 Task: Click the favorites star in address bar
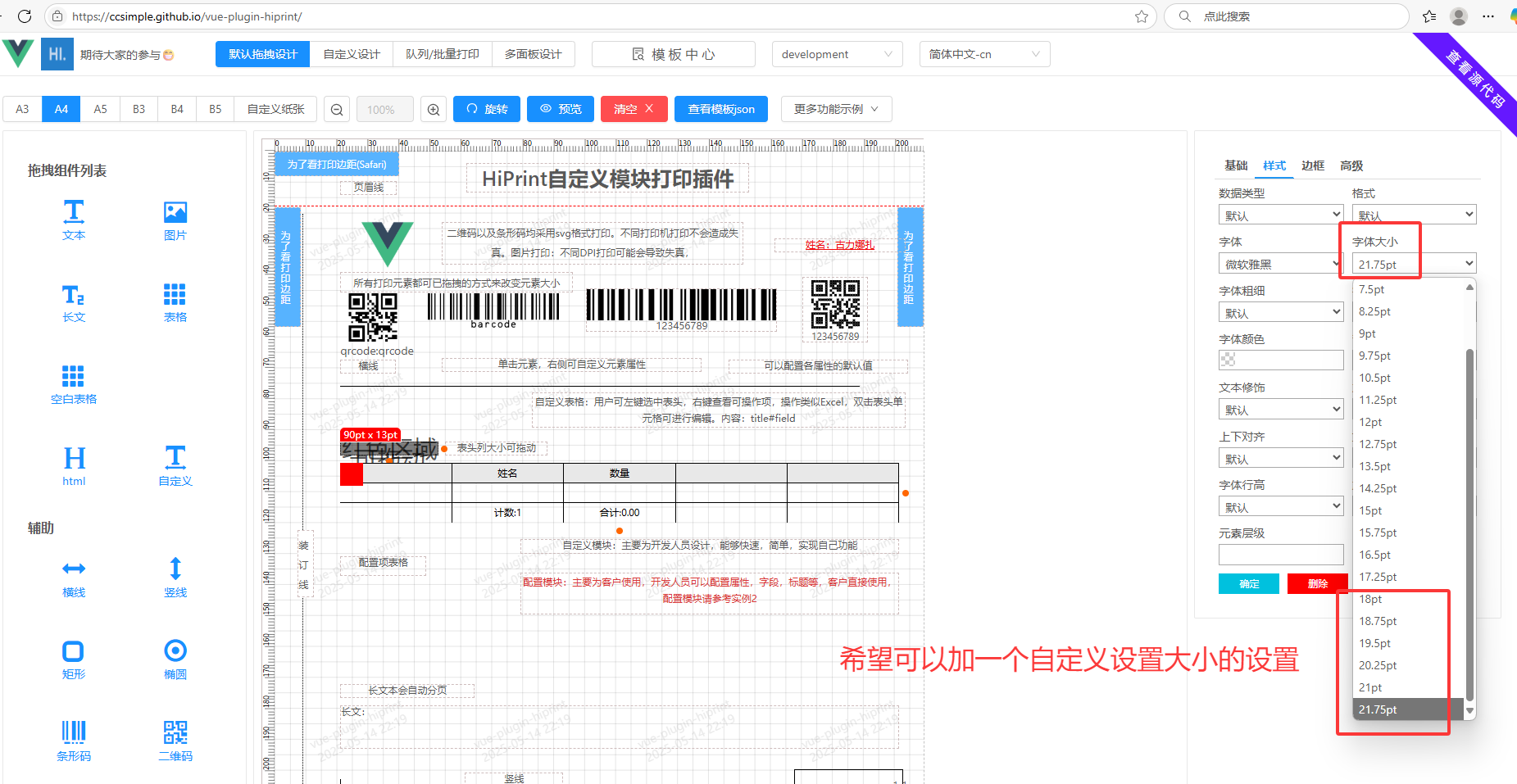1141,16
